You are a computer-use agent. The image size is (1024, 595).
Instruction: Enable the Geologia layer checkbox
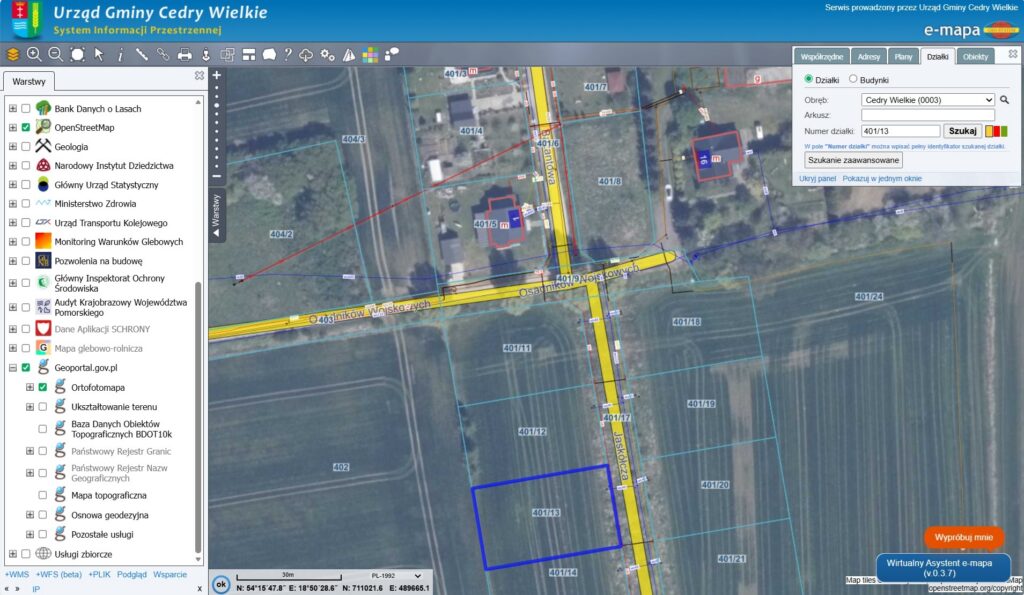click(26, 147)
